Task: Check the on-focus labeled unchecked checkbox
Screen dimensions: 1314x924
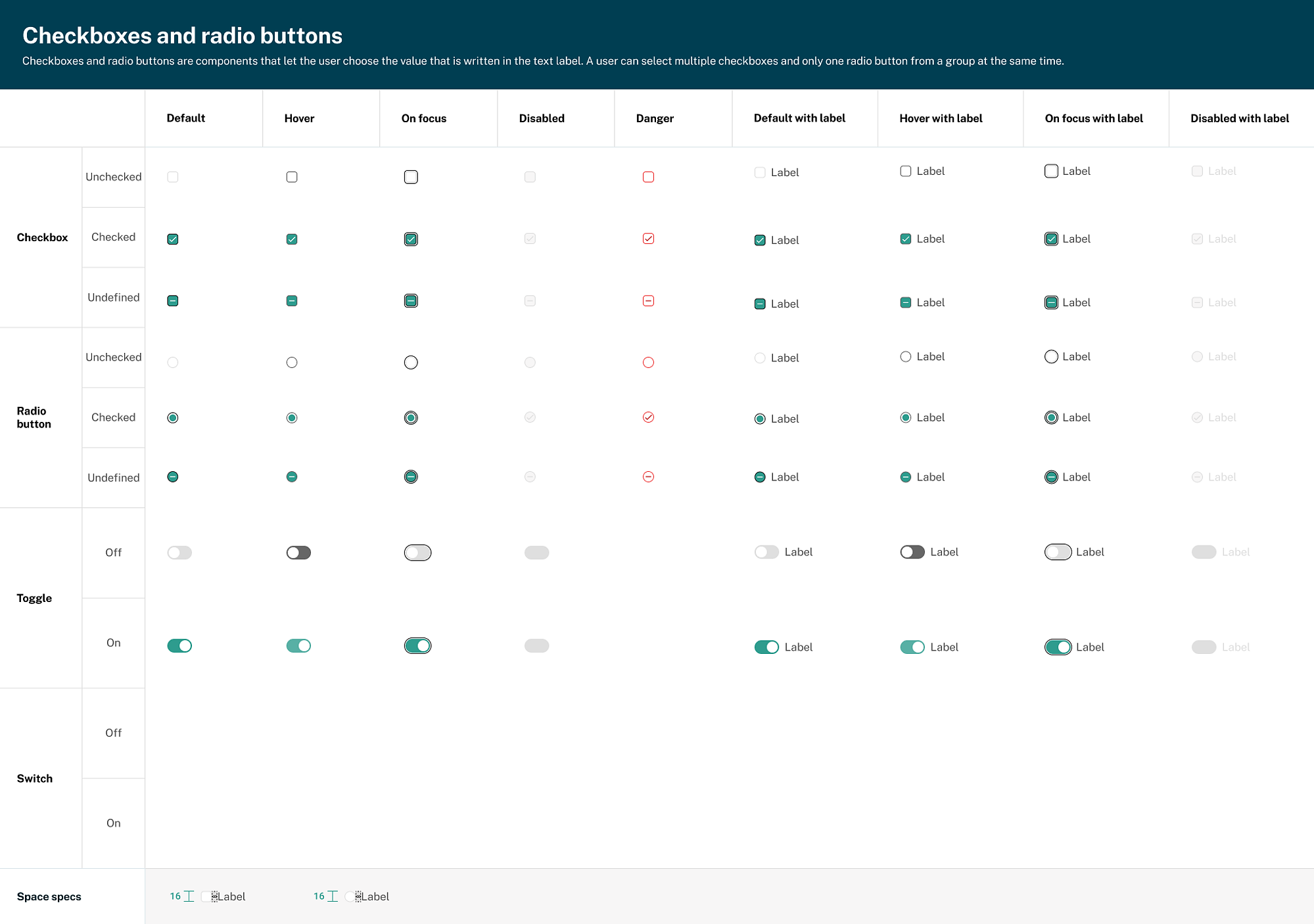Action: tap(1051, 172)
